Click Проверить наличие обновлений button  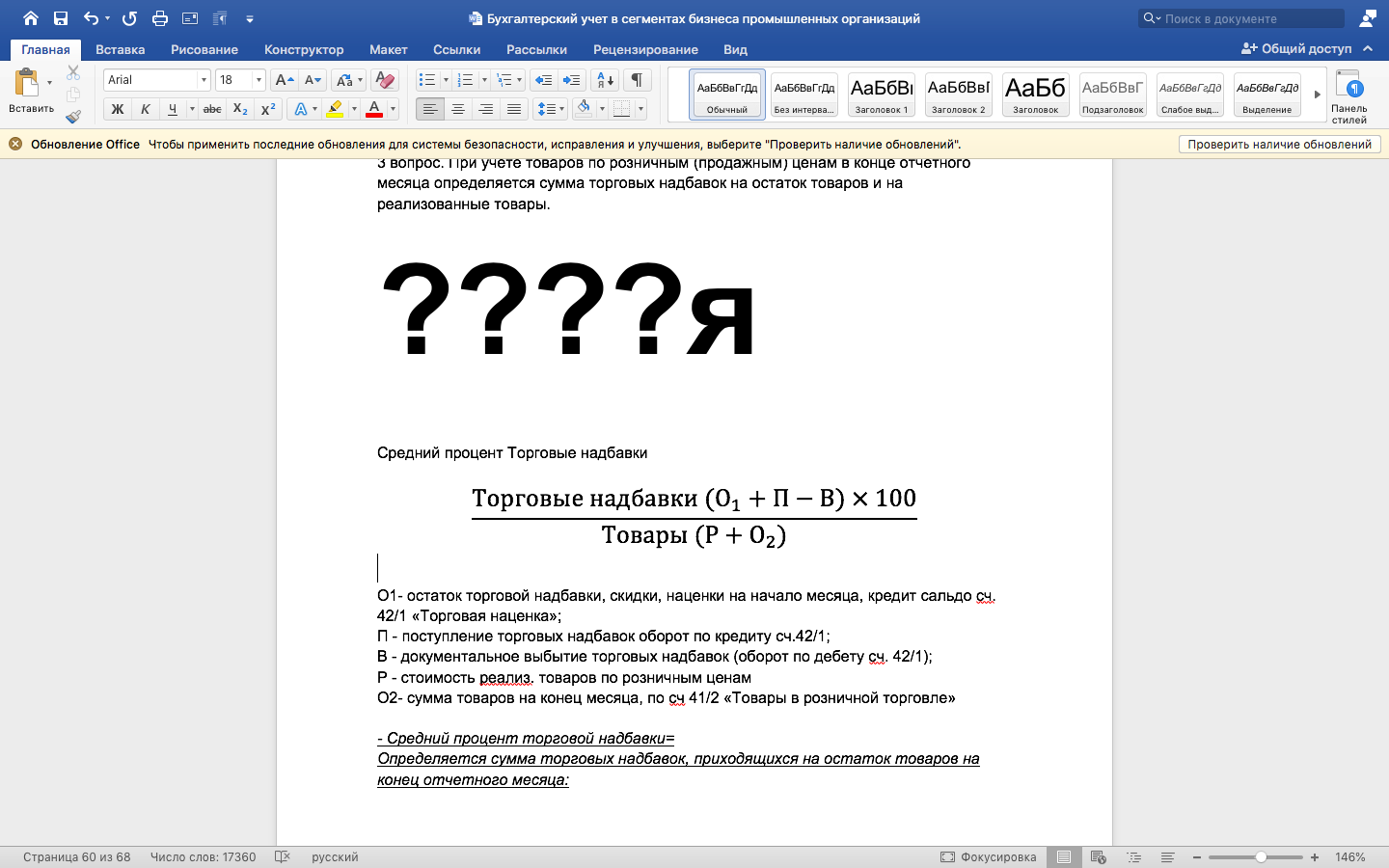coord(1279,144)
